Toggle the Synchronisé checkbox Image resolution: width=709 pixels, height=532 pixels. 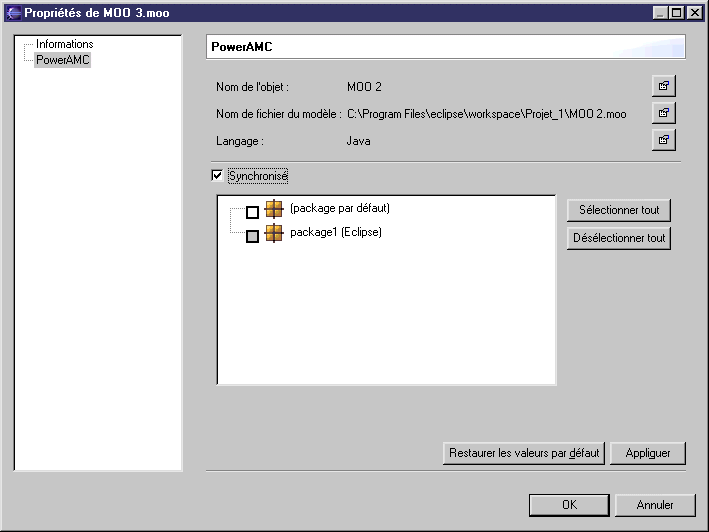tap(217, 176)
